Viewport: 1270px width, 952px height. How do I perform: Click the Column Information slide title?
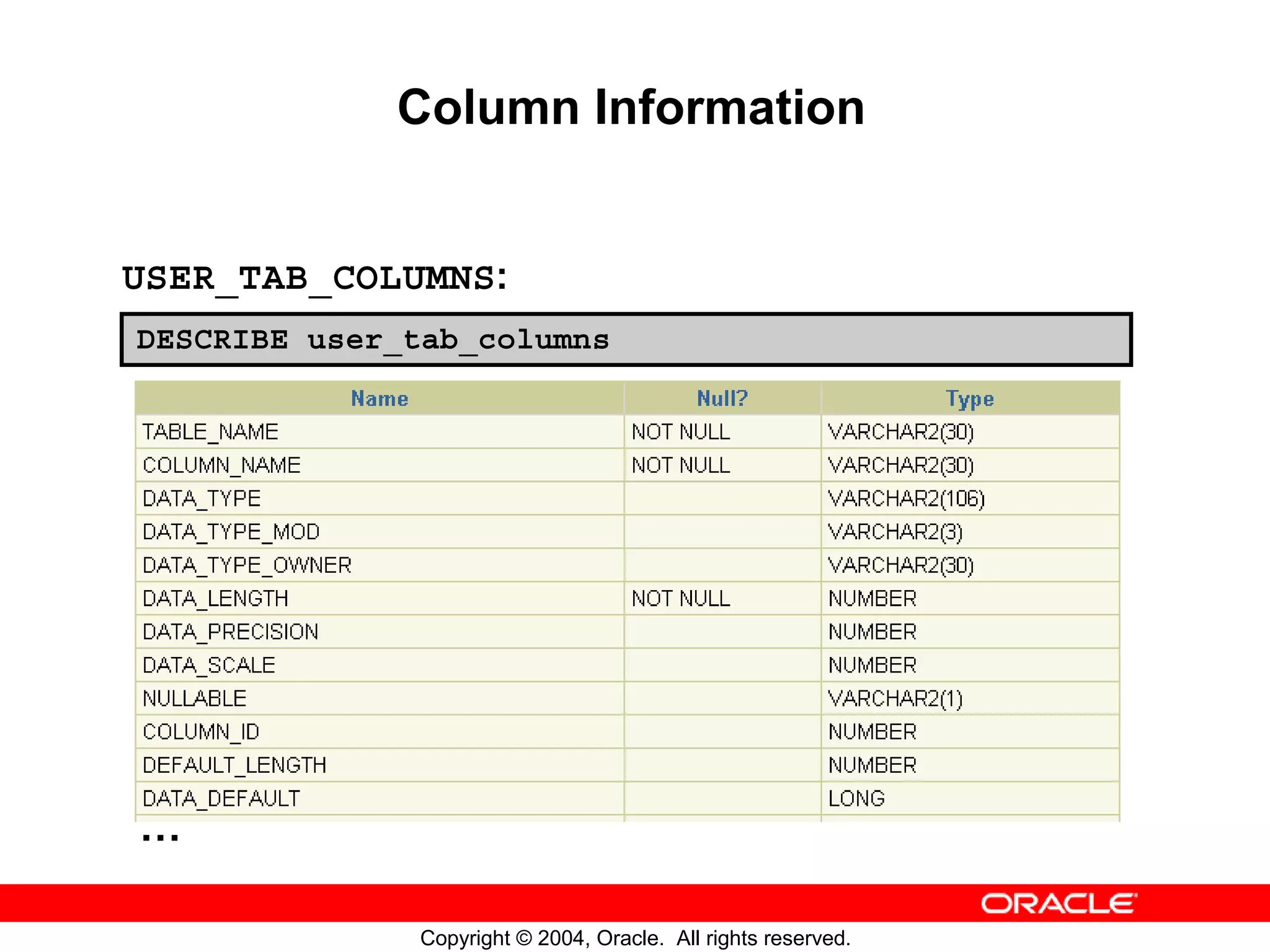point(631,107)
